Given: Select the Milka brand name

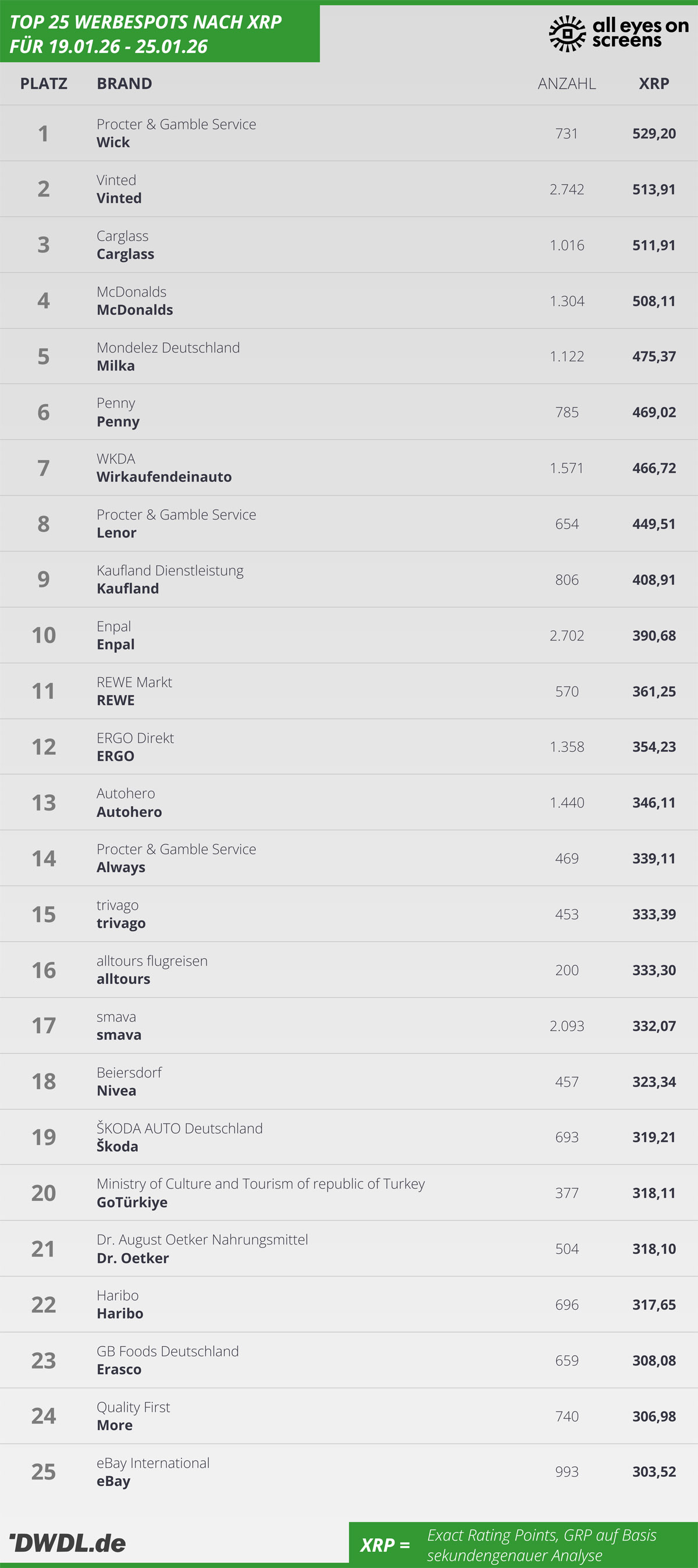Looking at the screenshot, I should pos(116,366).
